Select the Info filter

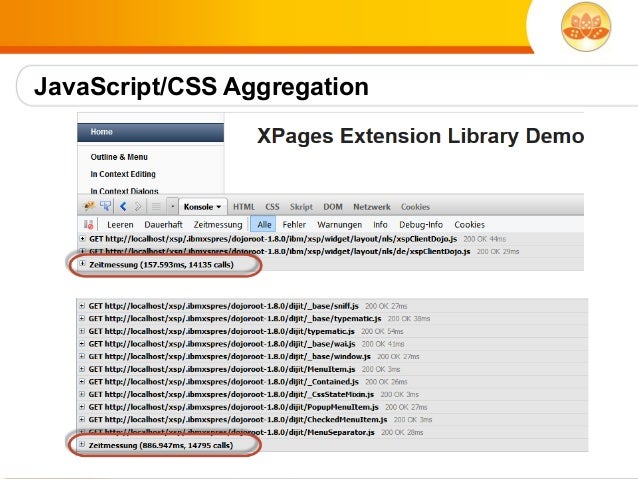coord(380,225)
